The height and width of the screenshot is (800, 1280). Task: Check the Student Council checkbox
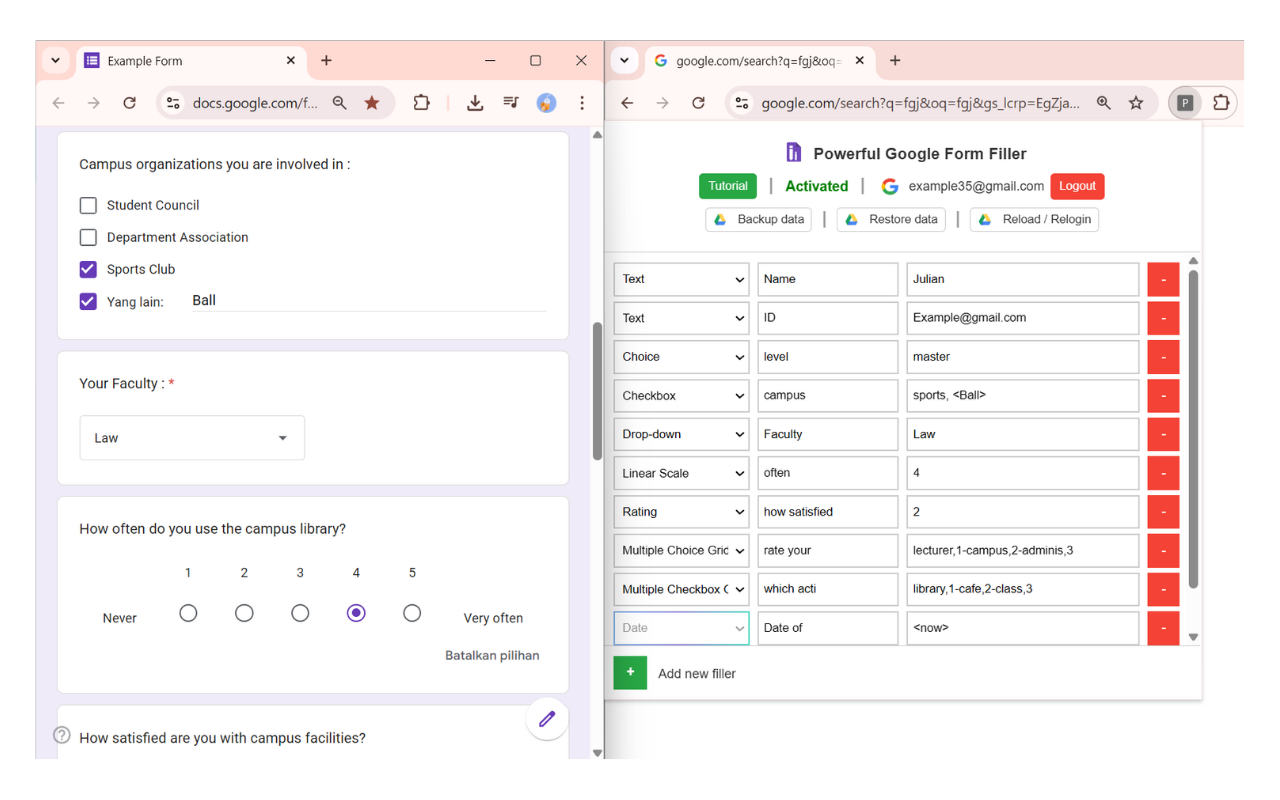pos(88,205)
